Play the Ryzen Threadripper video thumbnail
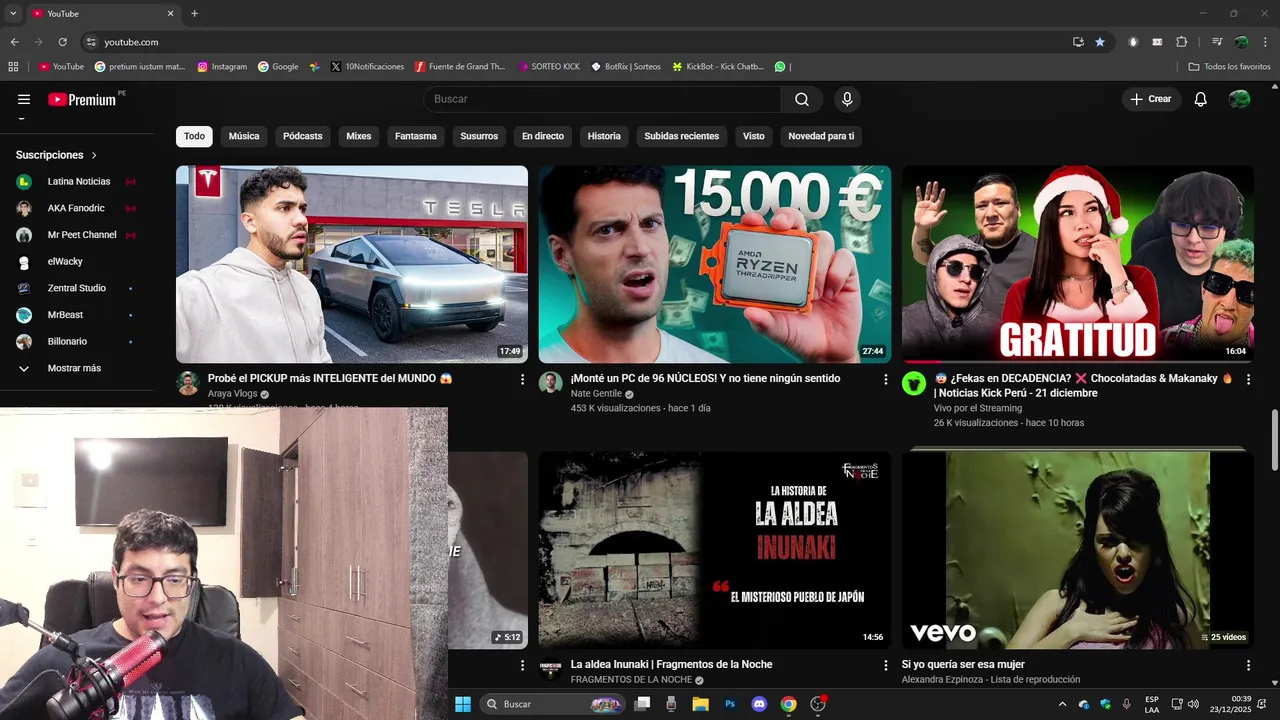The height and width of the screenshot is (720, 1280). 715,264
